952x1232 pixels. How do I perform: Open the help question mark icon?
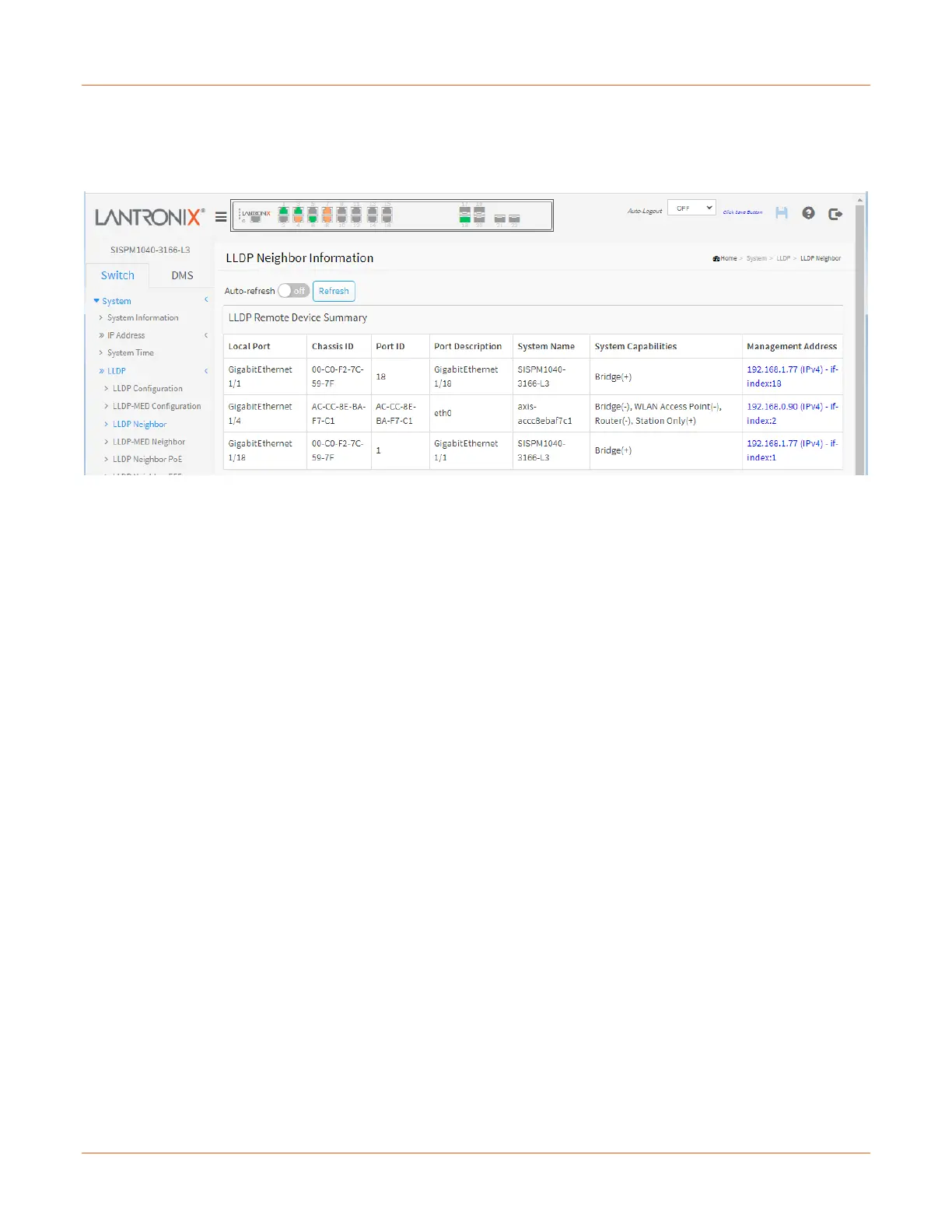pos(809,212)
